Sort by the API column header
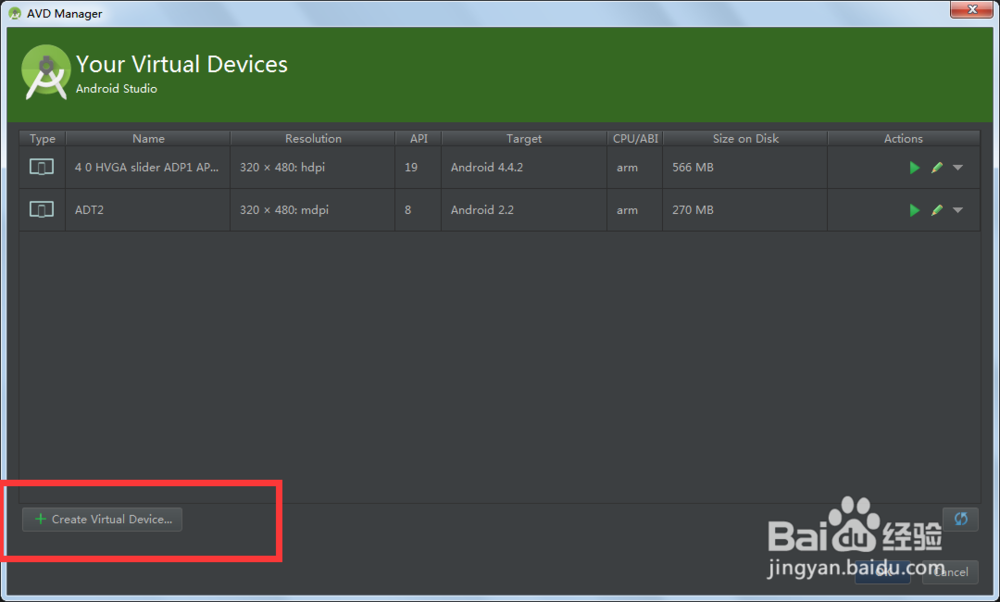The height and width of the screenshot is (602, 1000). 418,138
